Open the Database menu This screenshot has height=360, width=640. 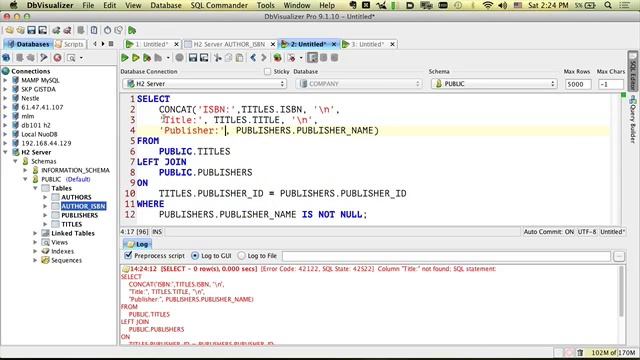[x=166, y=5]
